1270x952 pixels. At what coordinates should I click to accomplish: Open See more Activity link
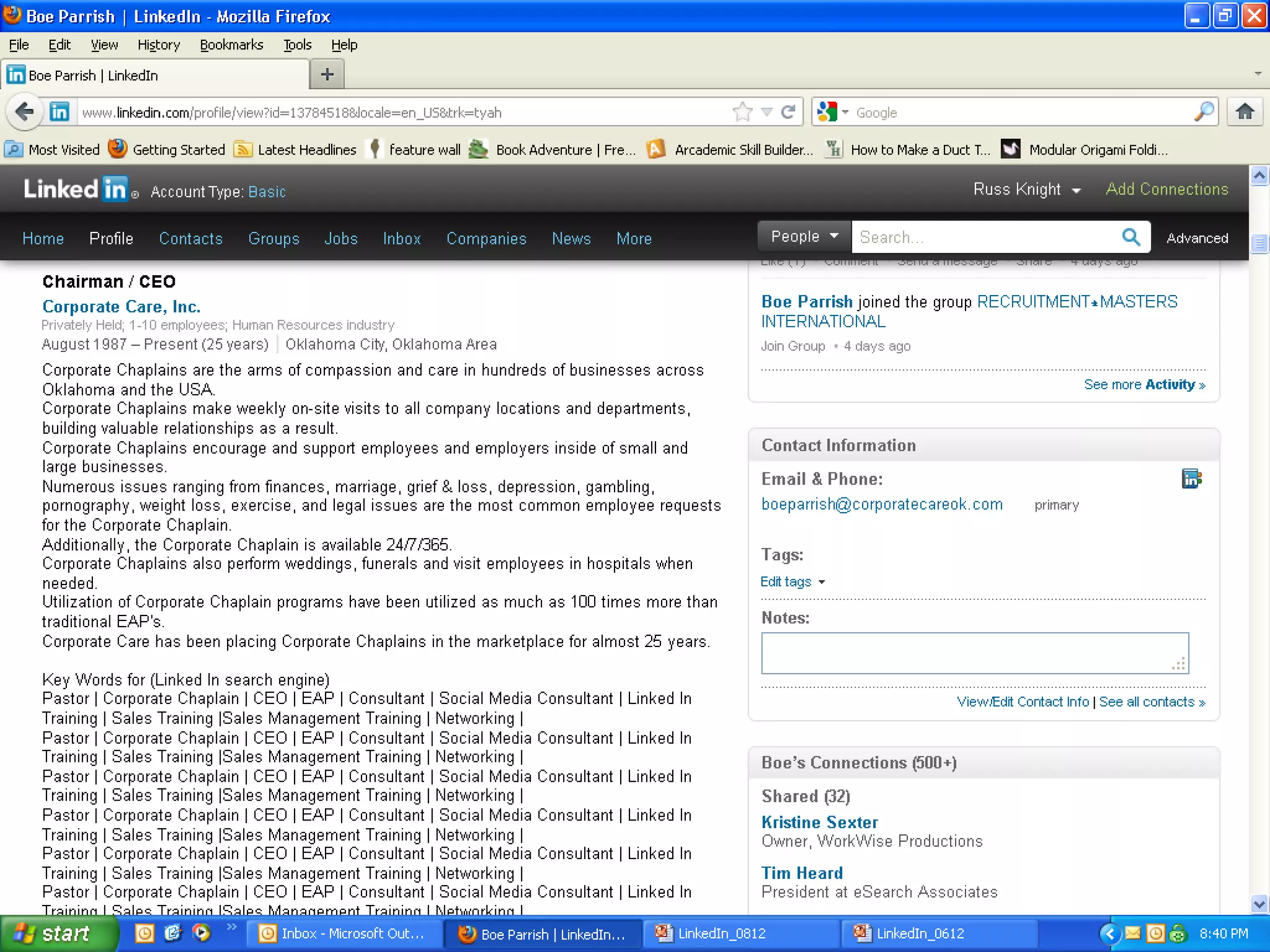coord(1144,385)
